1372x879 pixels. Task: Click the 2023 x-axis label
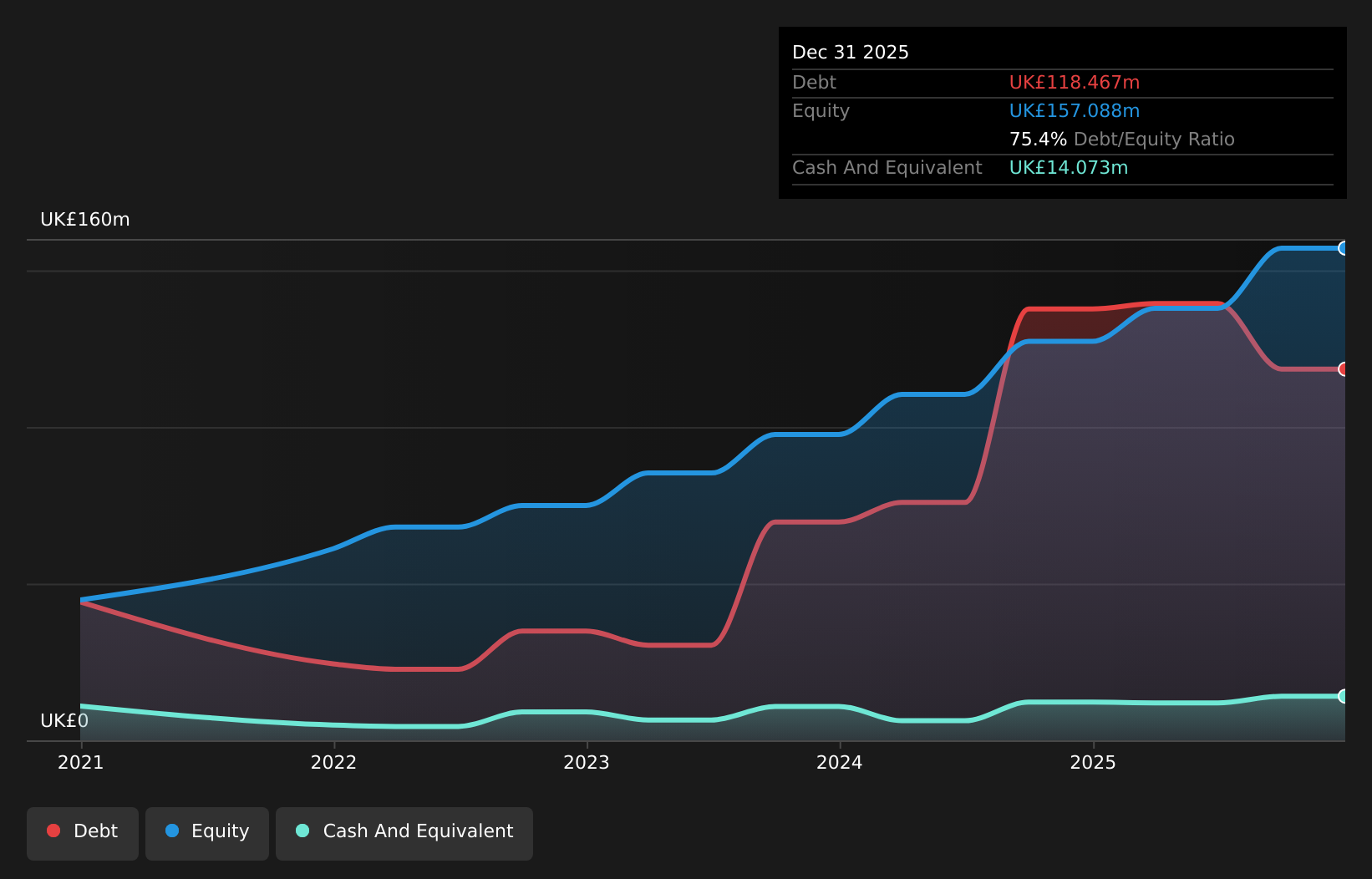[x=587, y=763]
